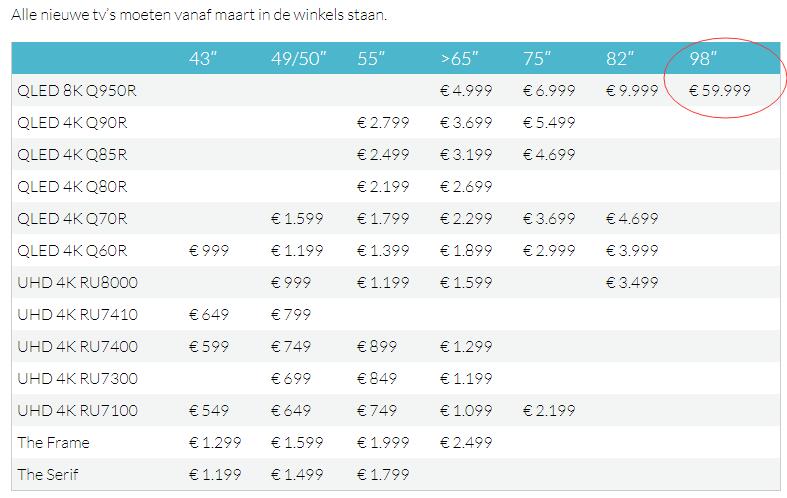Click the UHD 4K RU7300 row label
The height and width of the screenshot is (498, 787).
pyautogui.click(x=77, y=378)
